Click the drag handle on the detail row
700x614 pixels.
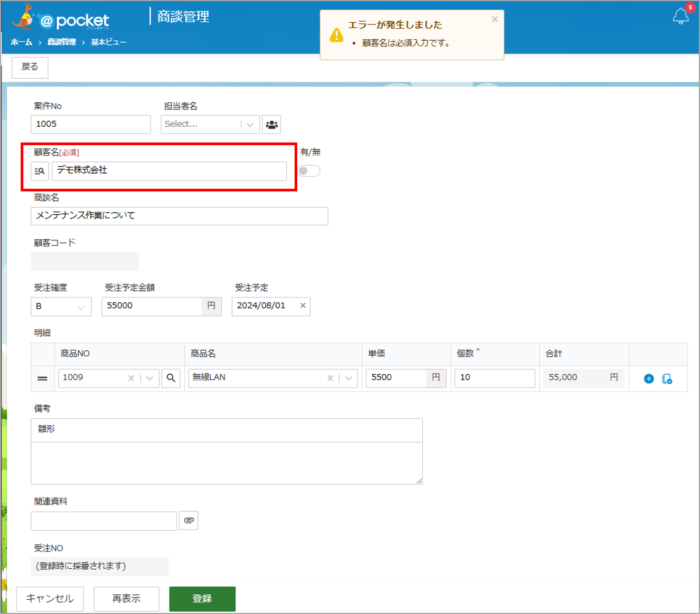coord(42,379)
